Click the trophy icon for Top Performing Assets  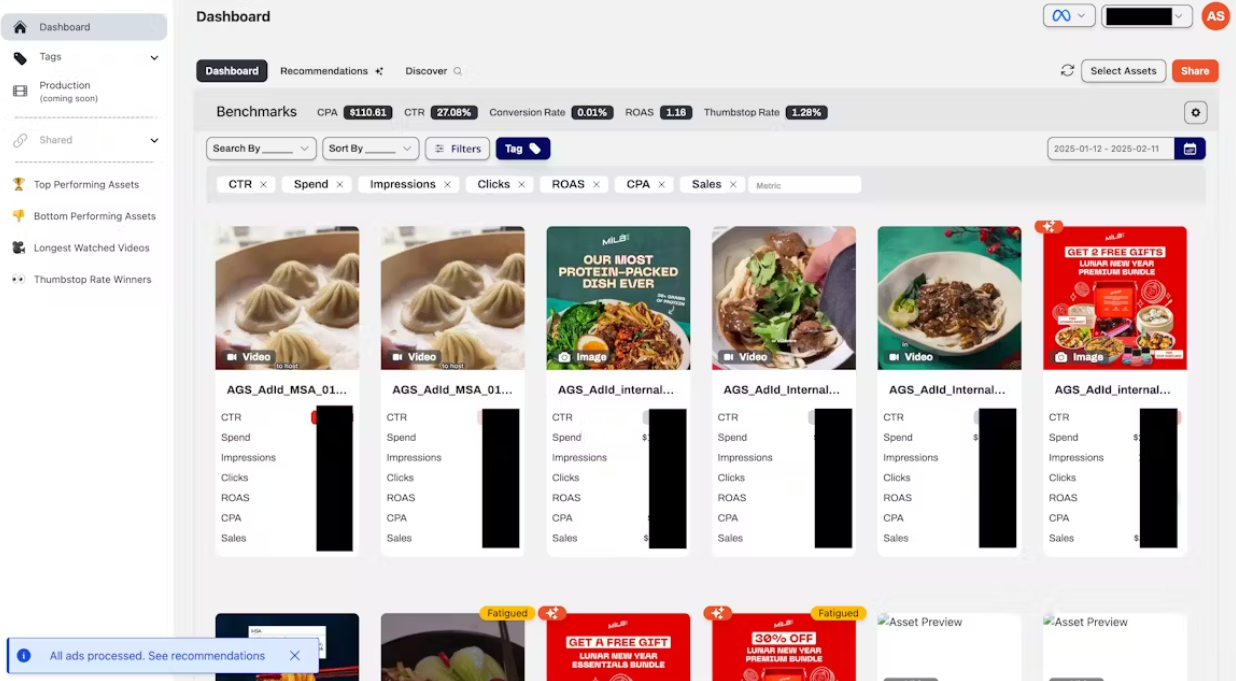[19, 184]
